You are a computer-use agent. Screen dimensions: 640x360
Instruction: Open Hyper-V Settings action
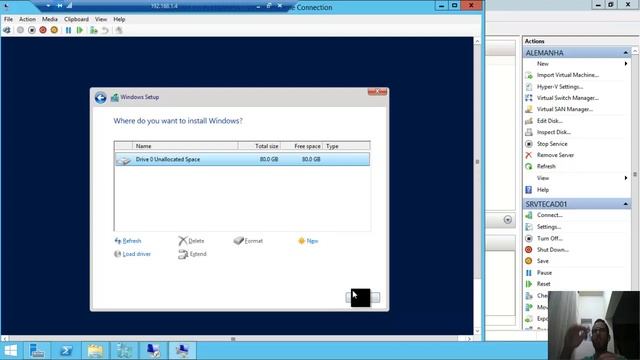[560, 87]
